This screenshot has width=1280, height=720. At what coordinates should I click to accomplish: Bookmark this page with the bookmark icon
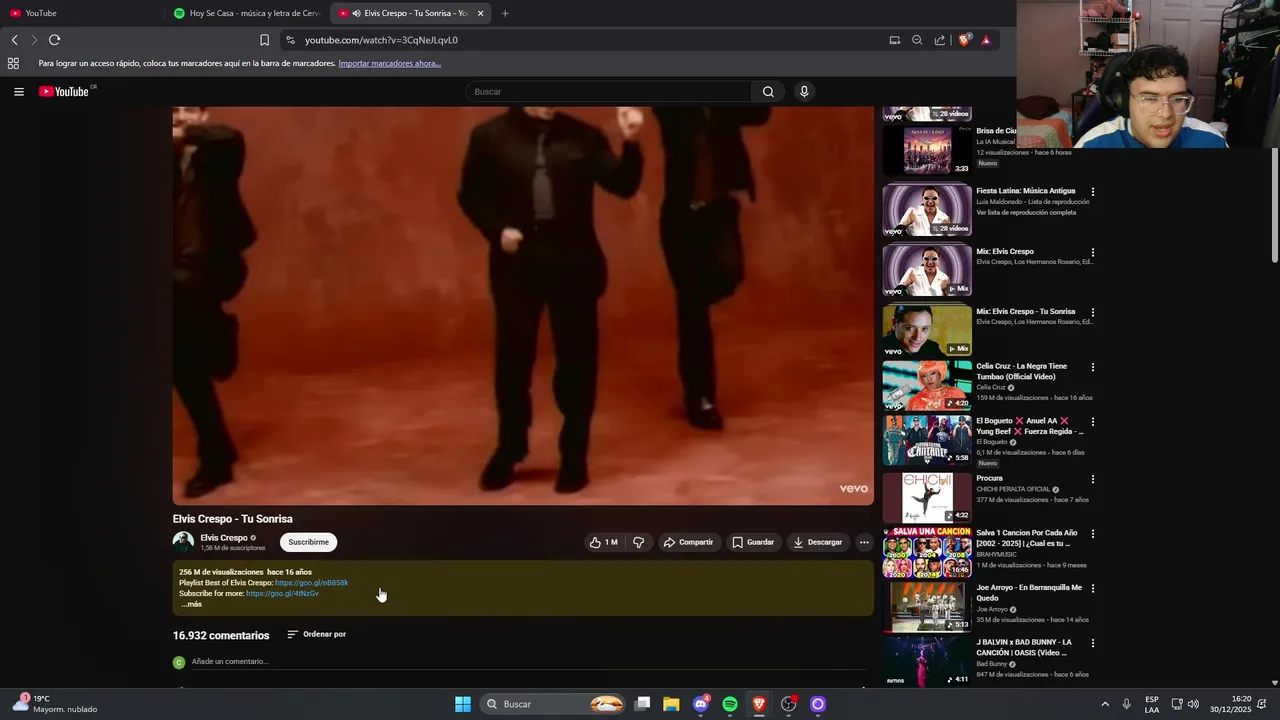tap(264, 40)
